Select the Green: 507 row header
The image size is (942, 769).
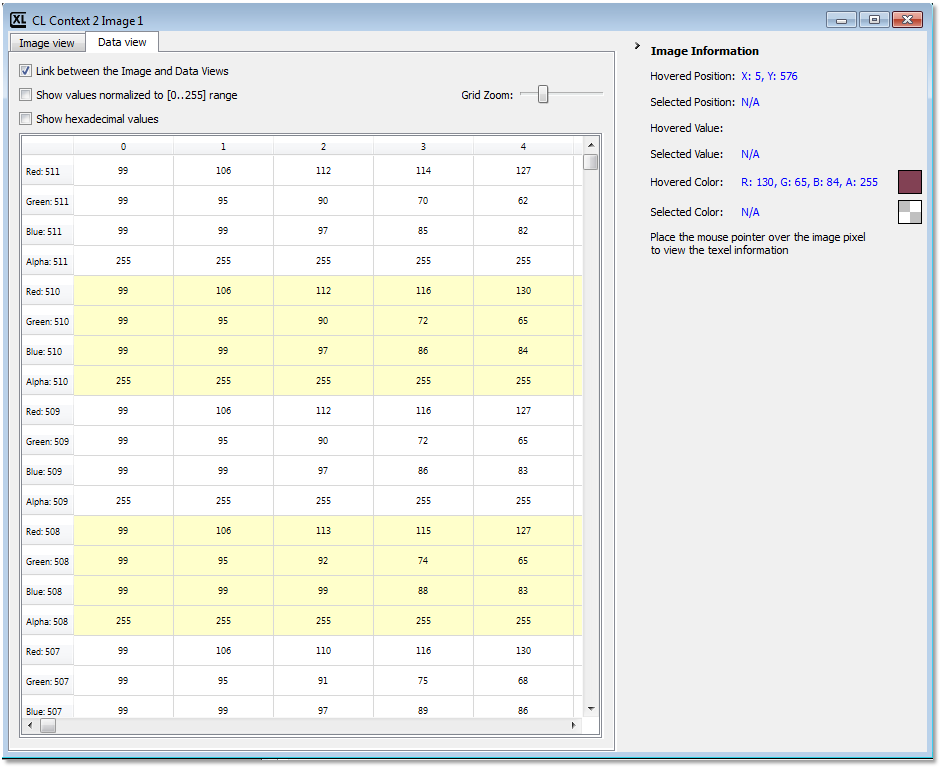tap(47, 682)
